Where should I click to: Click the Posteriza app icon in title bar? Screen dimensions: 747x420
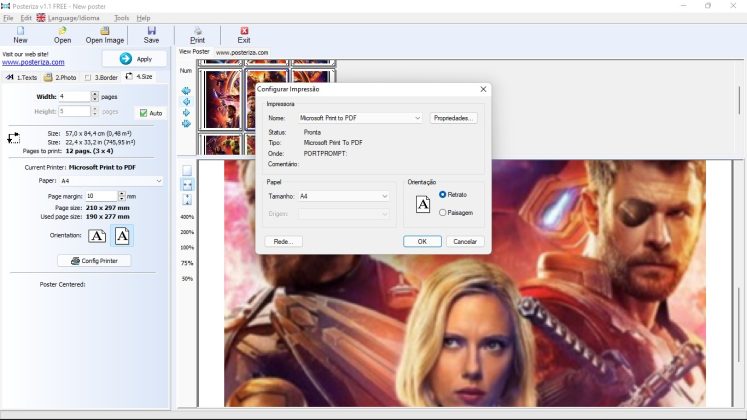(x=5, y=6)
